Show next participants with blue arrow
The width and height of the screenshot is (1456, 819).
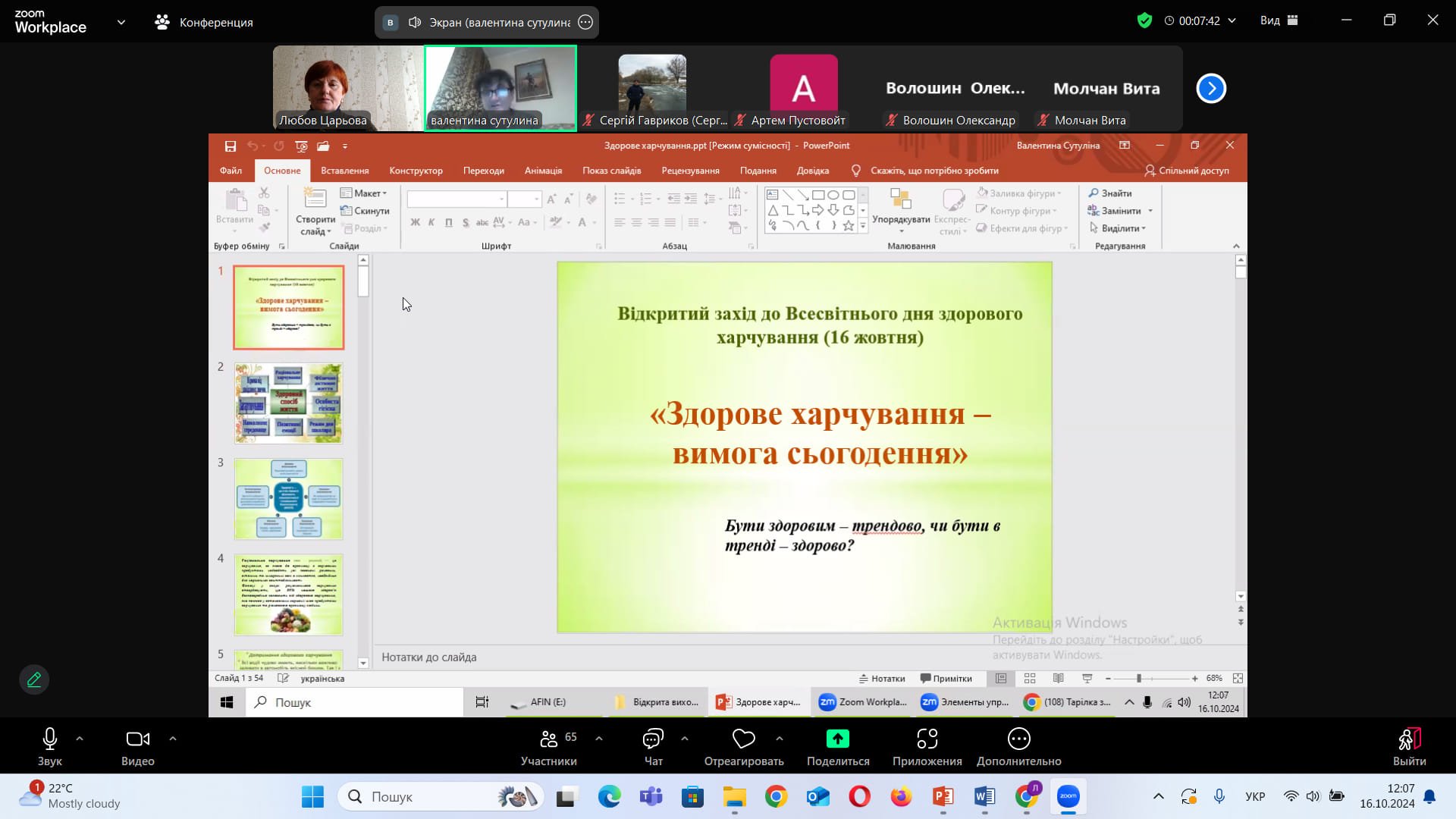1211,89
